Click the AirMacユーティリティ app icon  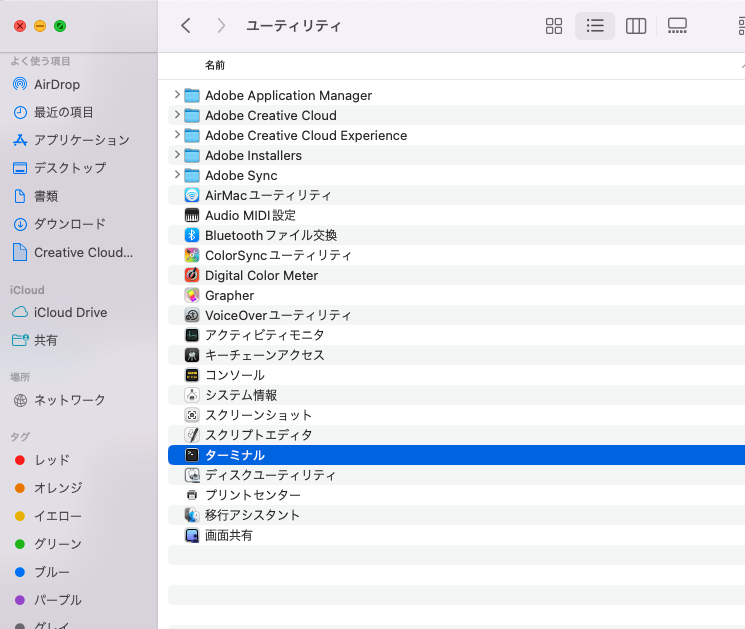[x=192, y=195]
